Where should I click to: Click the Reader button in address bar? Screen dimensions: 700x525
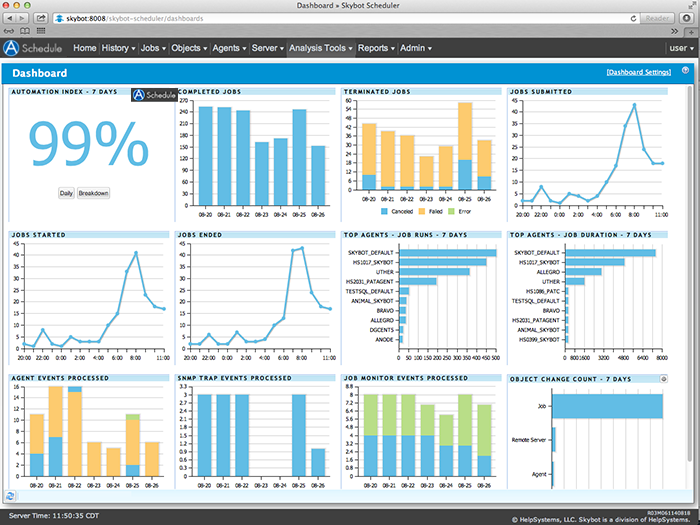(657, 18)
